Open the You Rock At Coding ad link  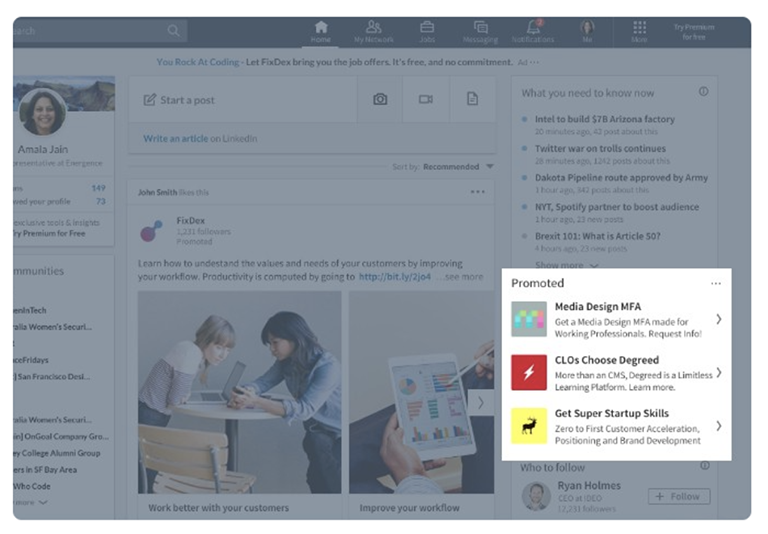click(197, 62)
